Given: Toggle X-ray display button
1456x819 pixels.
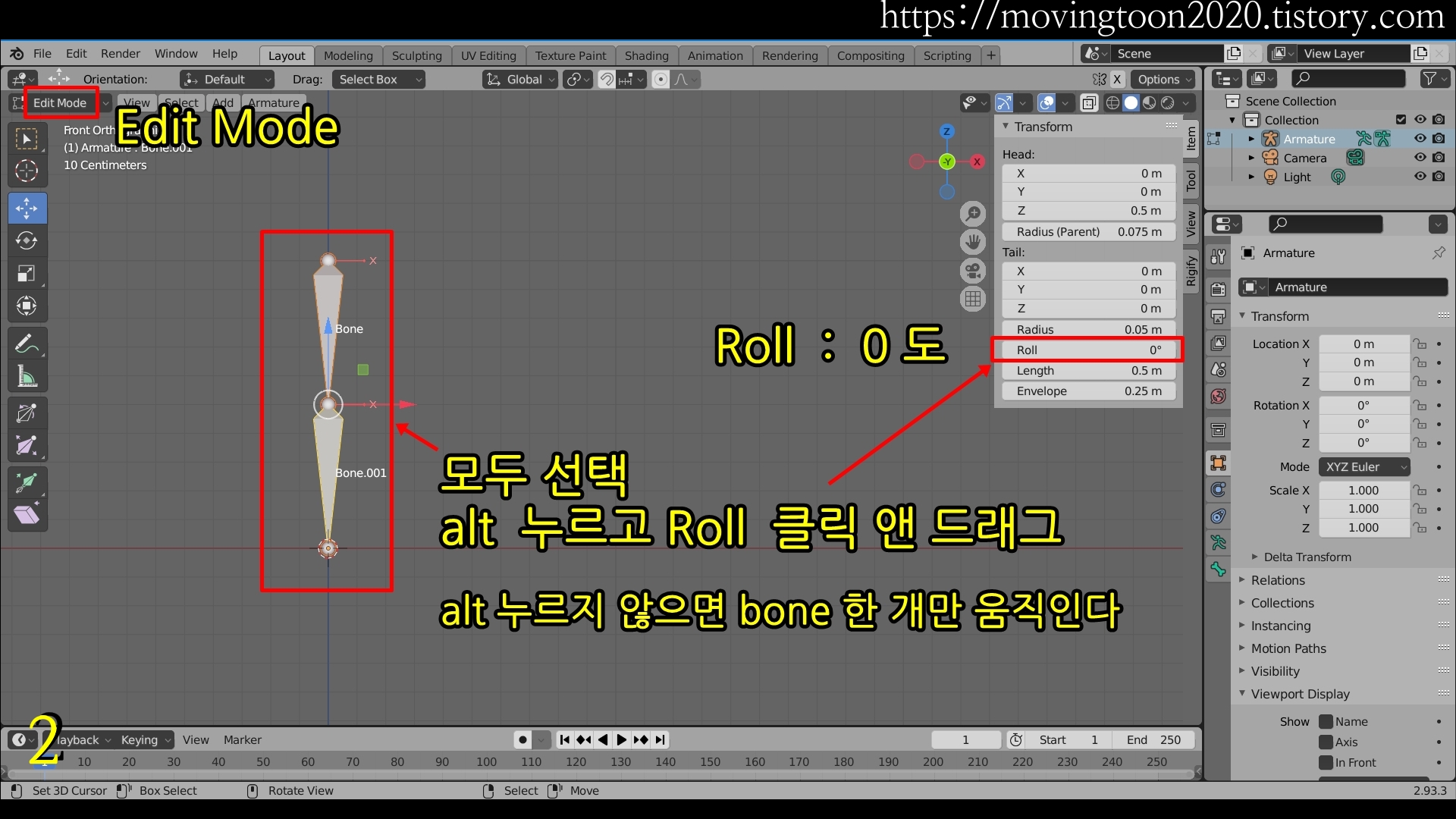Looking at the screenshot, I should click(1088, 103).
